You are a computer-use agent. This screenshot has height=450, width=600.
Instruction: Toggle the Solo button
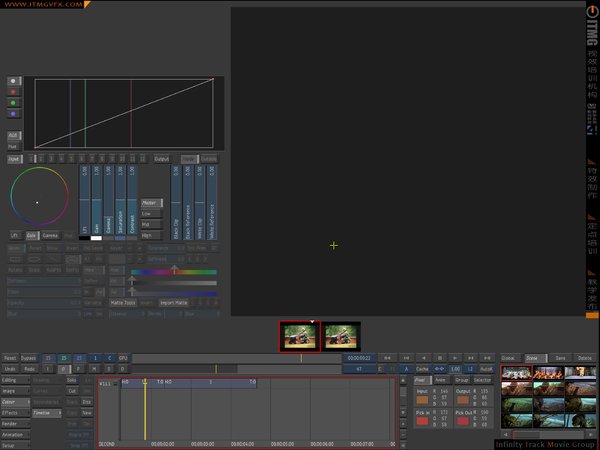click(x=72, y=380)
